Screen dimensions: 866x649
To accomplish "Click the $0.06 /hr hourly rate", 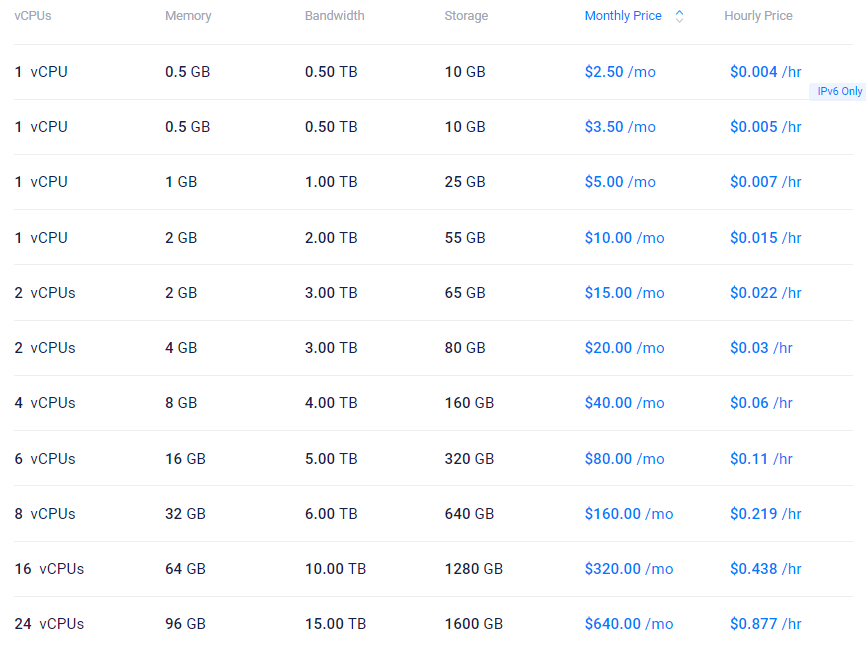I will pos(761,403).
